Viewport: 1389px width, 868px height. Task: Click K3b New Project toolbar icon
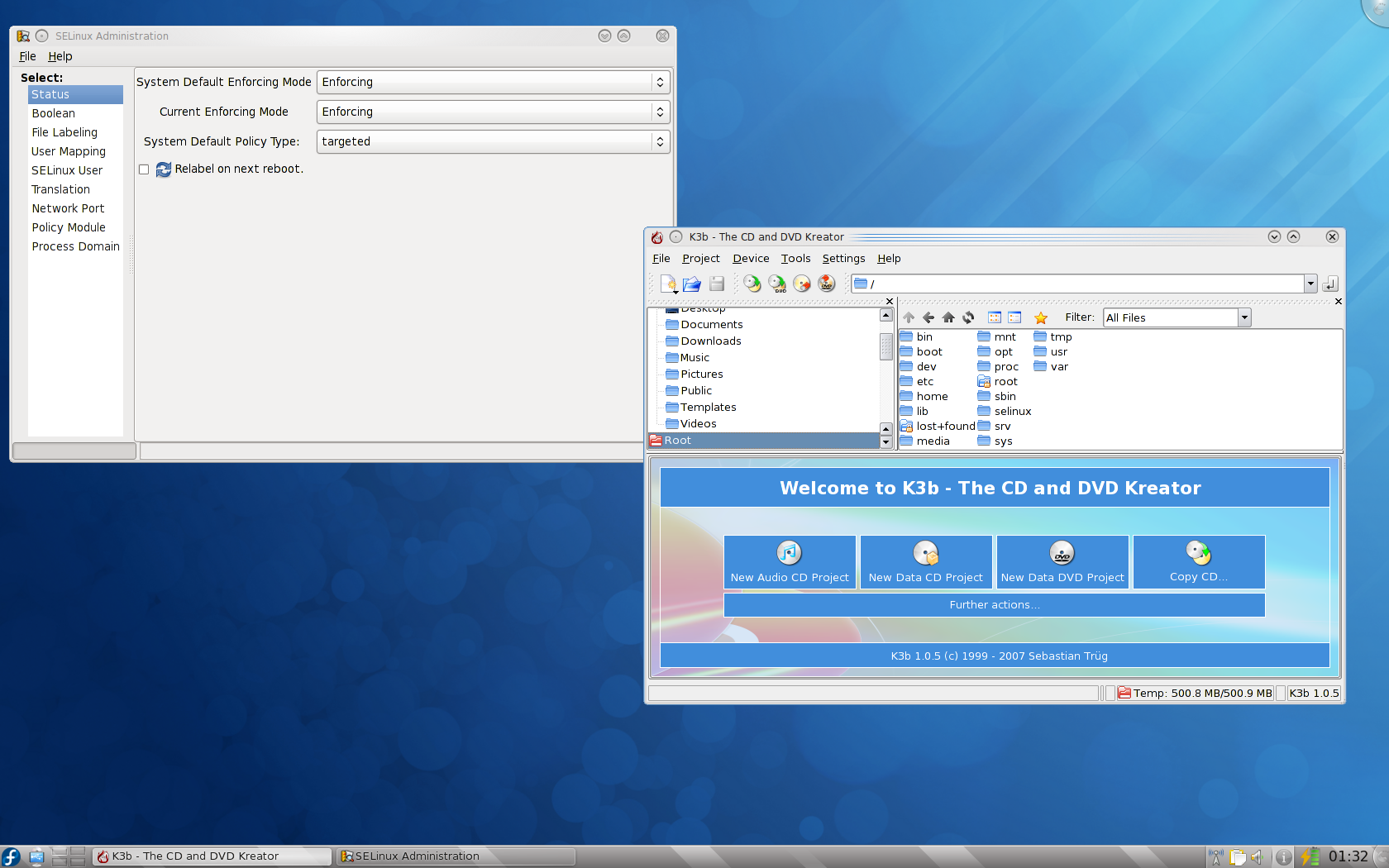pyautogui.click(x=669, y=284)
